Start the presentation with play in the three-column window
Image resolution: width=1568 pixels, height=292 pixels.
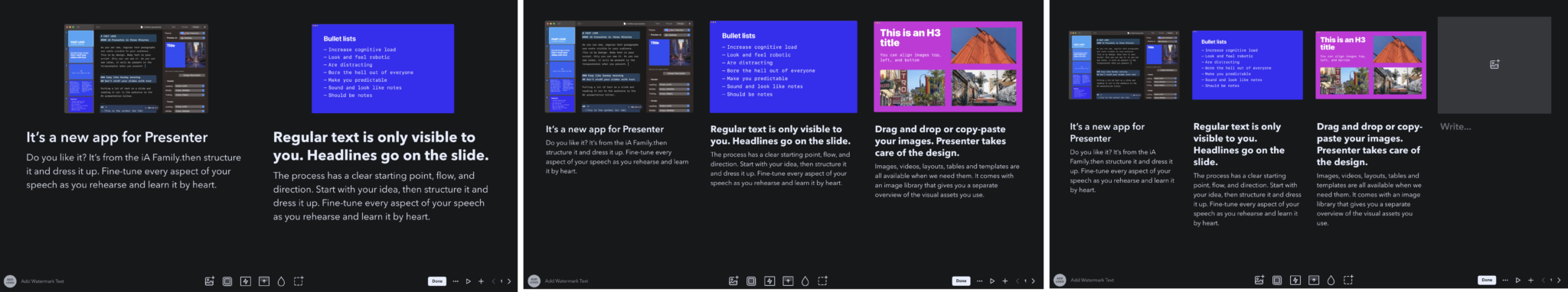(x=992, y=281)
